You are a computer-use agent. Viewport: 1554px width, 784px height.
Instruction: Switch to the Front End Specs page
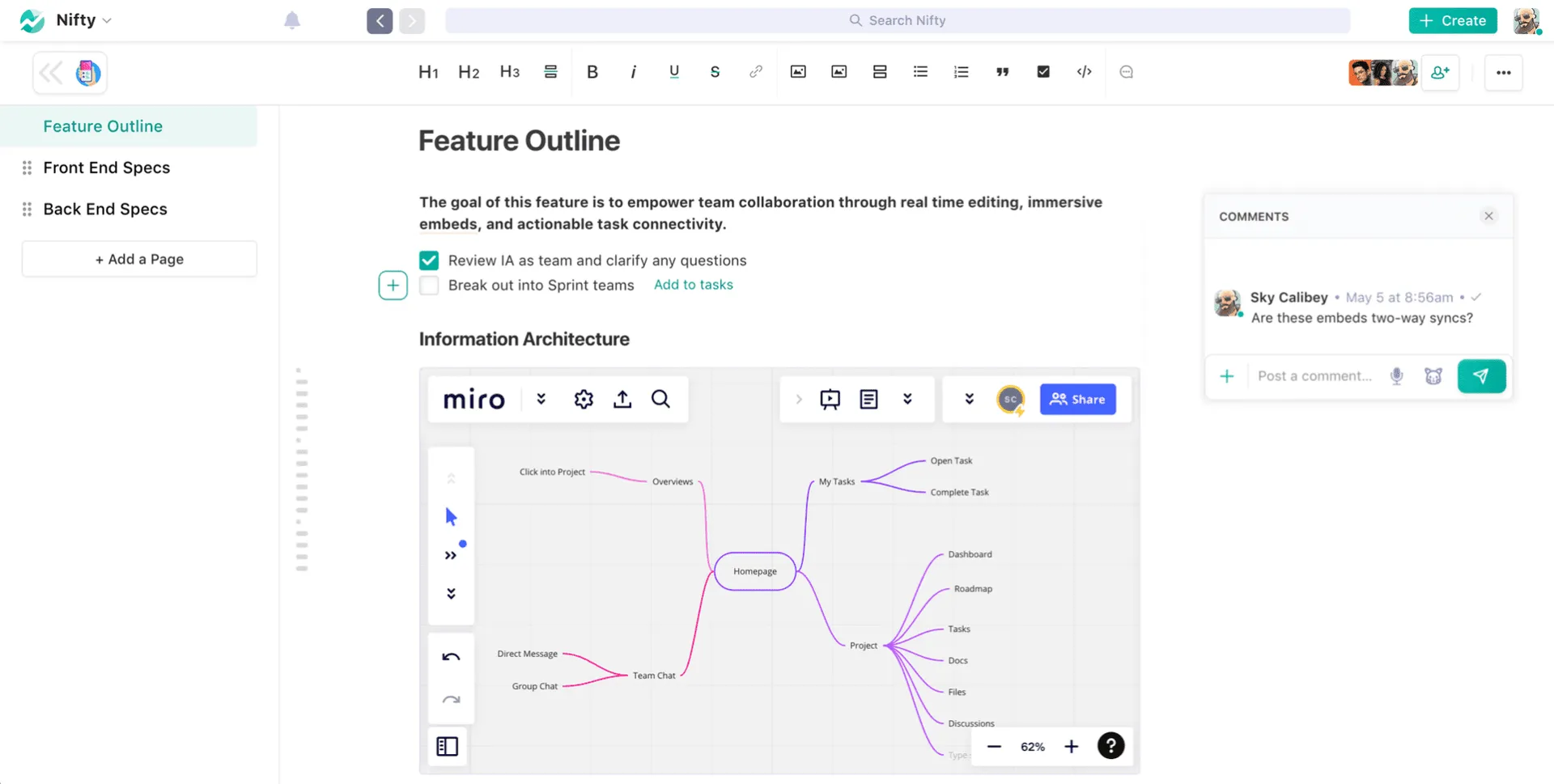[106, 167]
